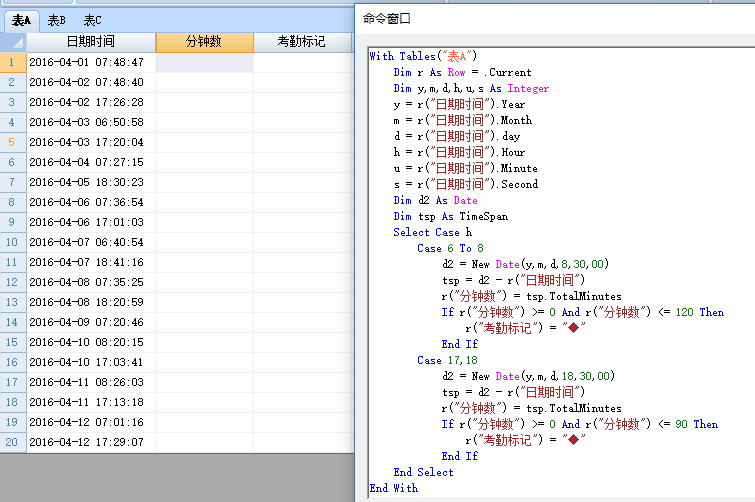Click cell 2016-04-06 17:01:03
The height and width of the screenshot is (502, 755).
pyautogui.click(x=91, y=222)
